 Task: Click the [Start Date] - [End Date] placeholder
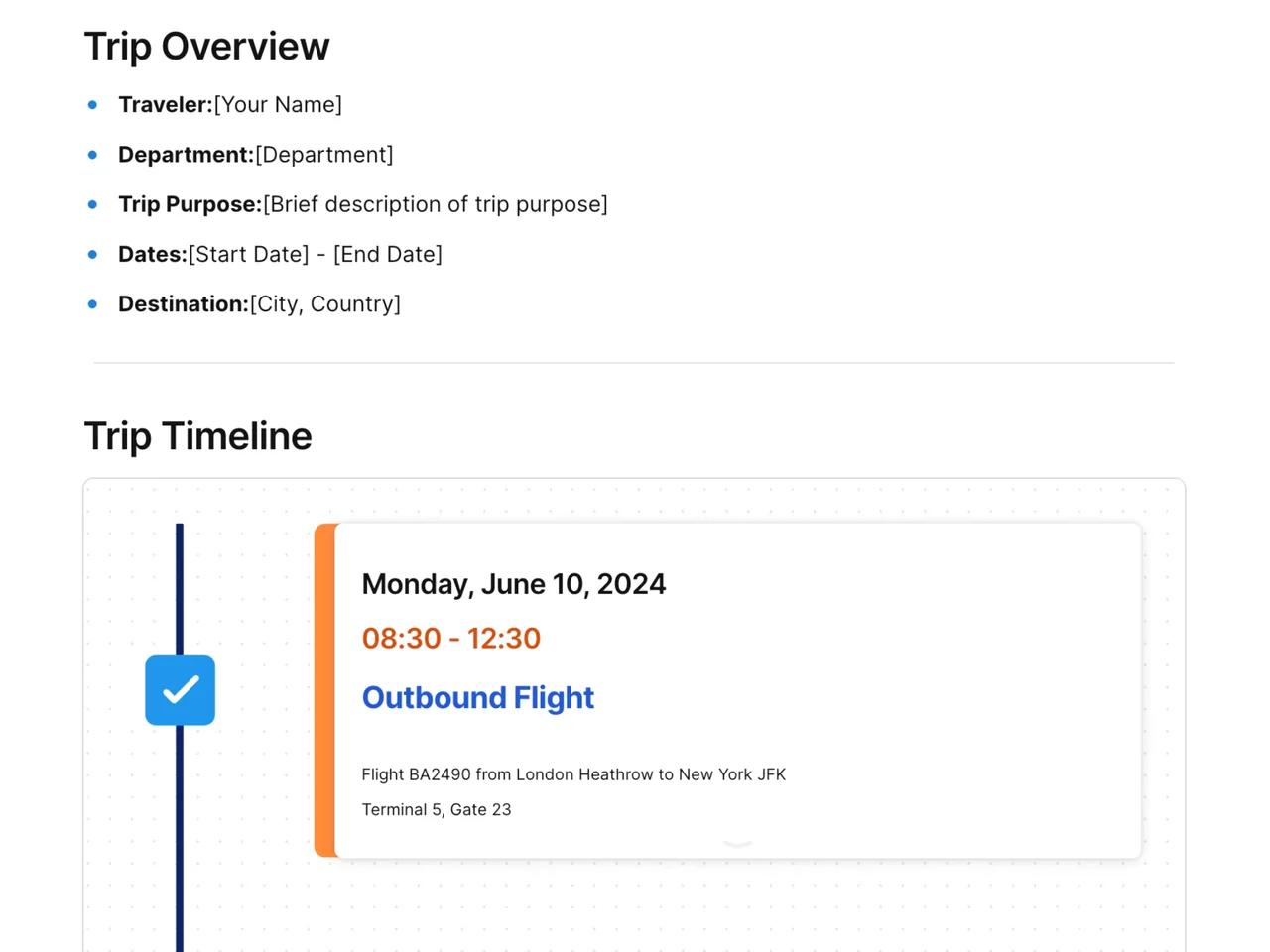click(x=316, y=254)
